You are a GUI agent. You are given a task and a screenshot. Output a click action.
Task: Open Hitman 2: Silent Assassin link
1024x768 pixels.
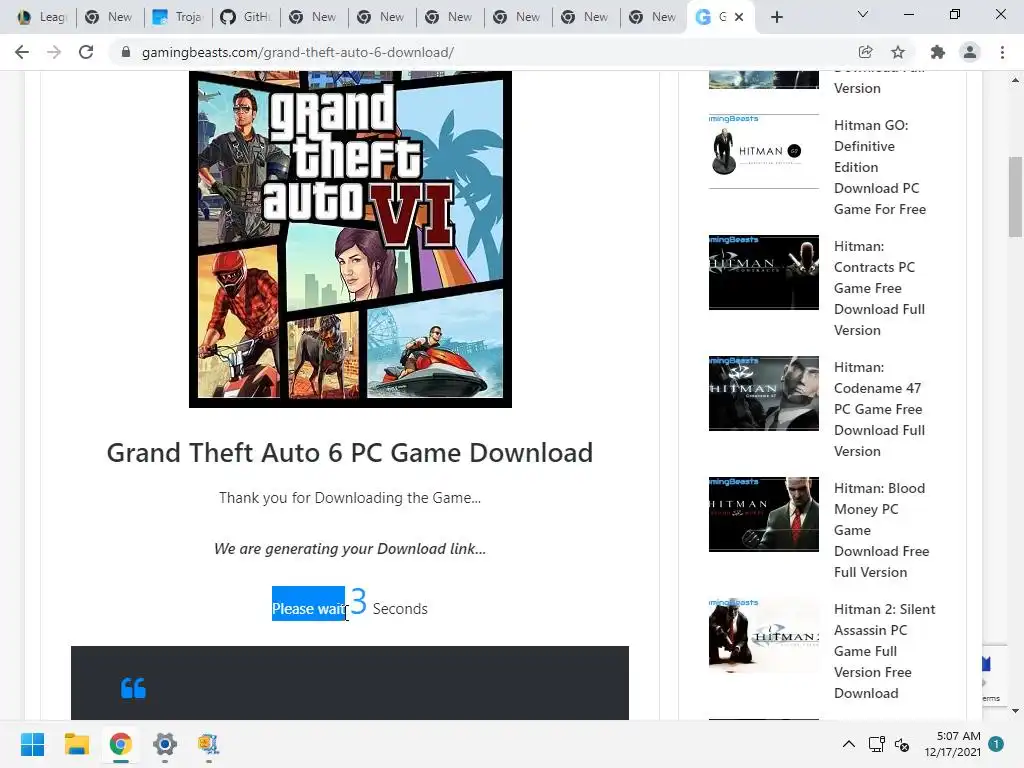pyautogui.click(x=884, y=650)
